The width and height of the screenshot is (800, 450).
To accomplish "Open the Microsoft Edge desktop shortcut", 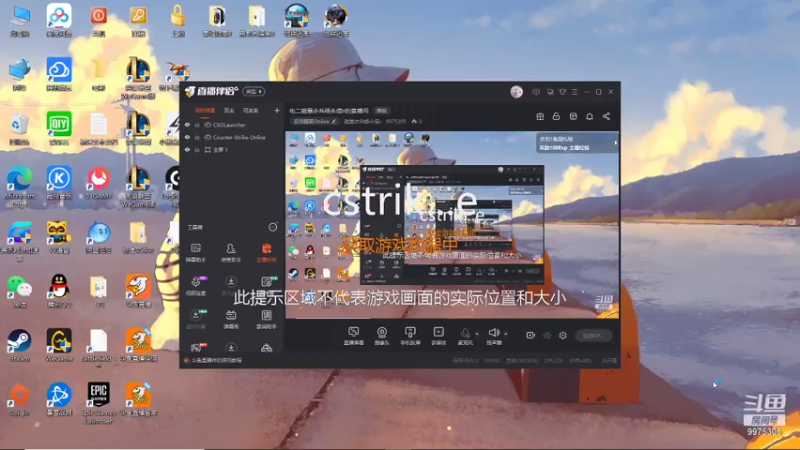I will pos(19,186).
